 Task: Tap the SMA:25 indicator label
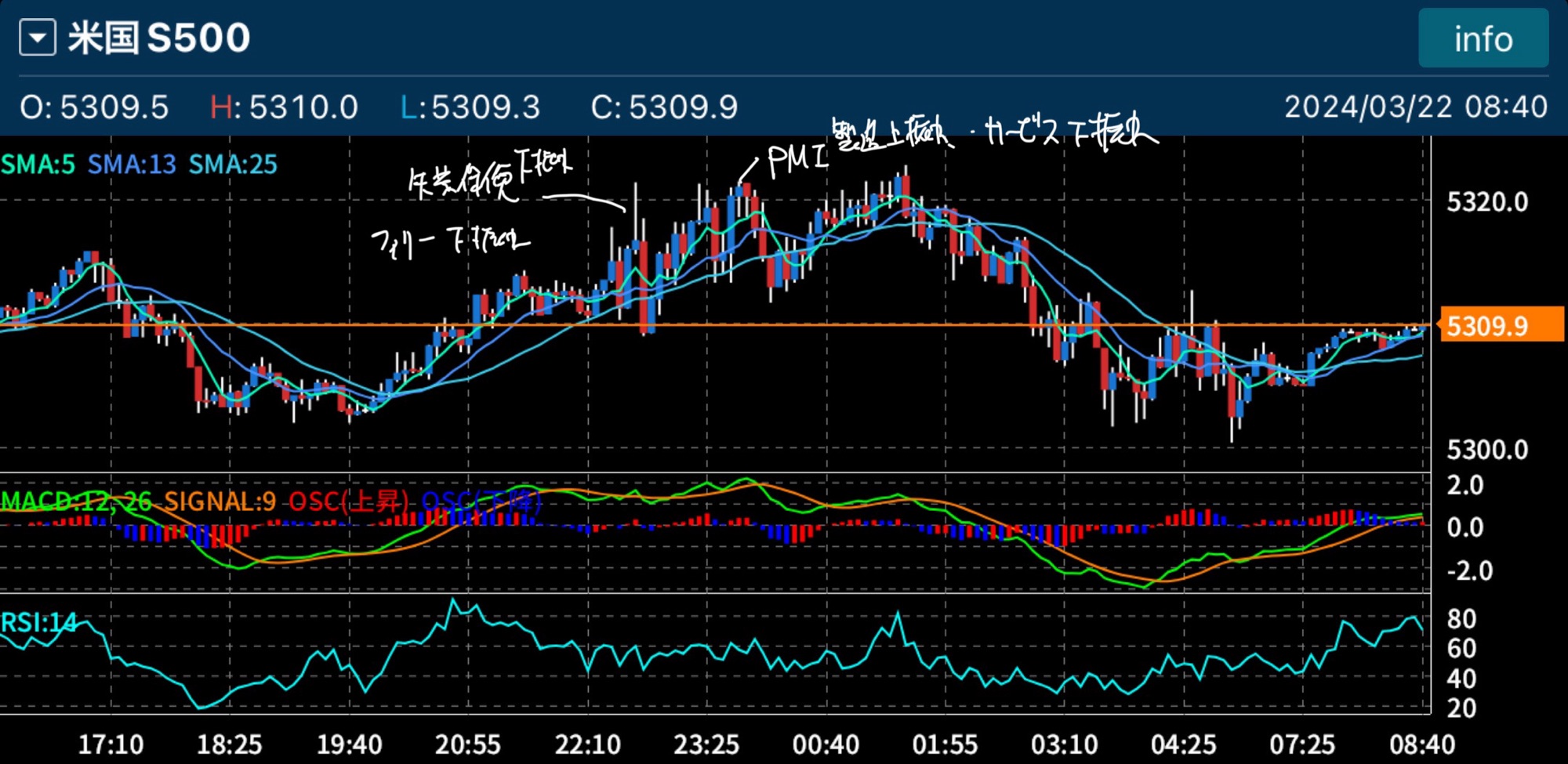233,165
